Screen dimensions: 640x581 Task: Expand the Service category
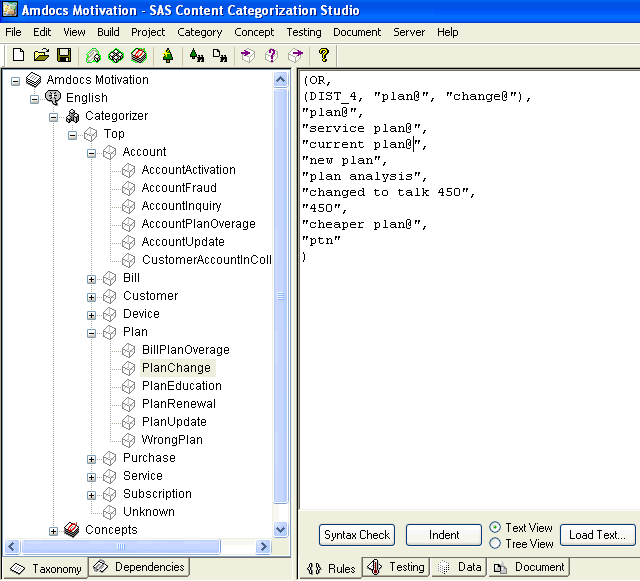91,478
